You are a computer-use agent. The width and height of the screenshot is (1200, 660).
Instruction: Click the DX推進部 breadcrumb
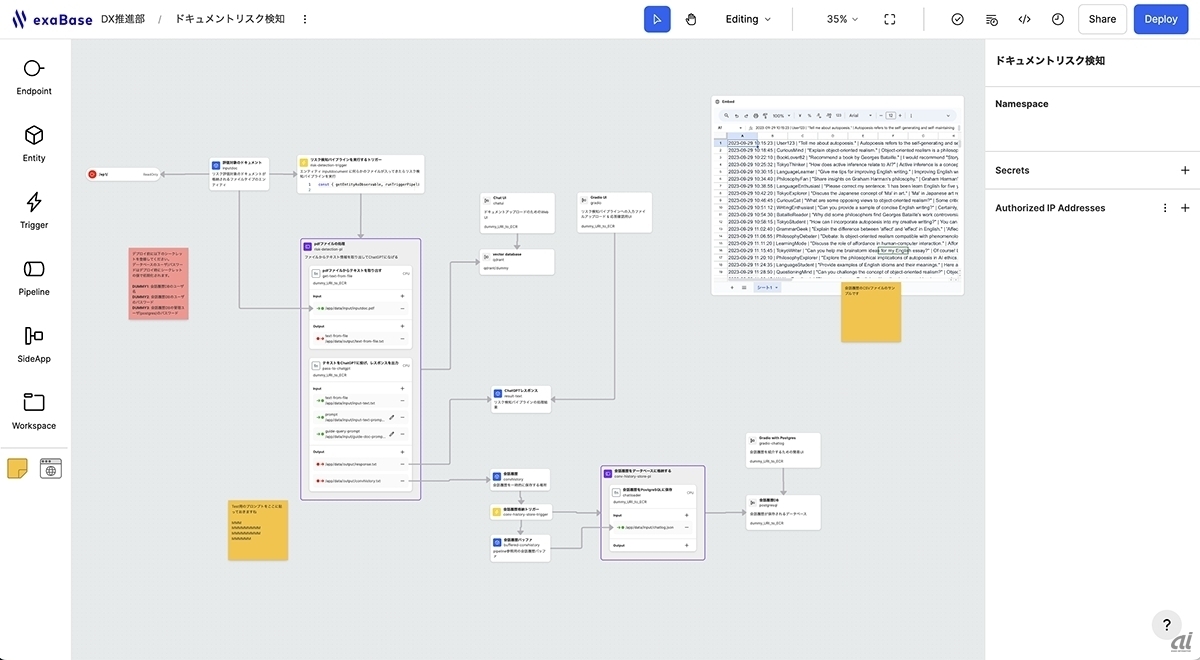pyautogui.click(x=122, y=19)
